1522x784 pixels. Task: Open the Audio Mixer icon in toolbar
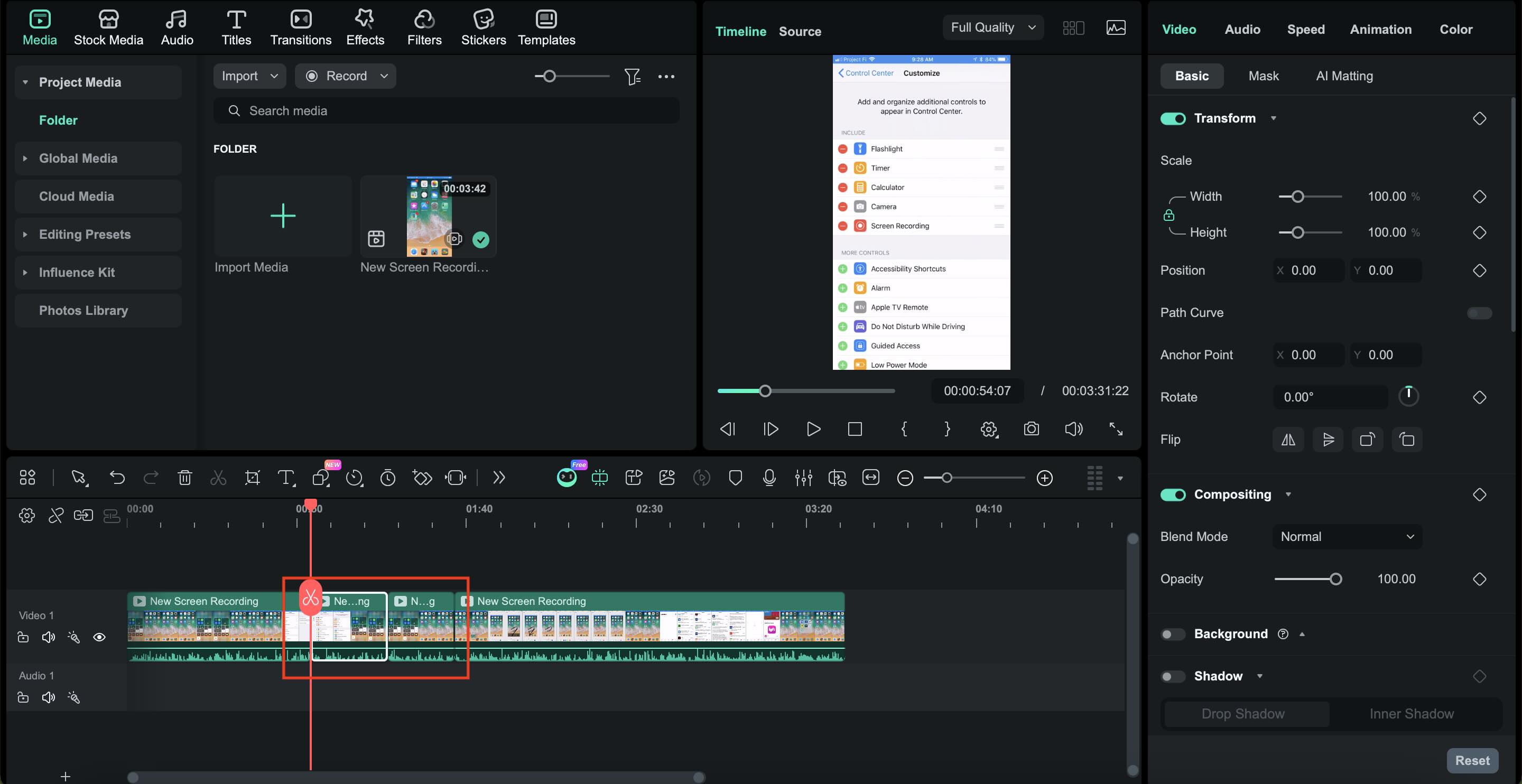tap(803, 478)
